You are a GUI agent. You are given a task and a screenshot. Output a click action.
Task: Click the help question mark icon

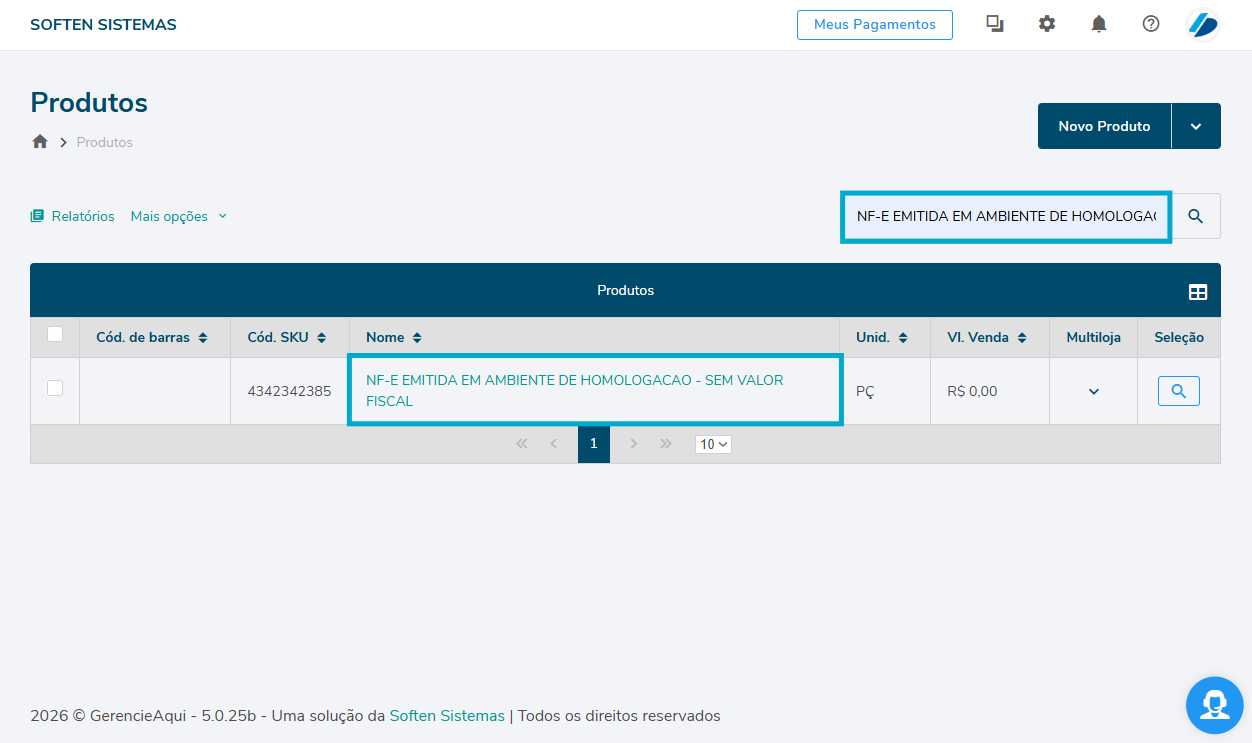click(1150, 24)
